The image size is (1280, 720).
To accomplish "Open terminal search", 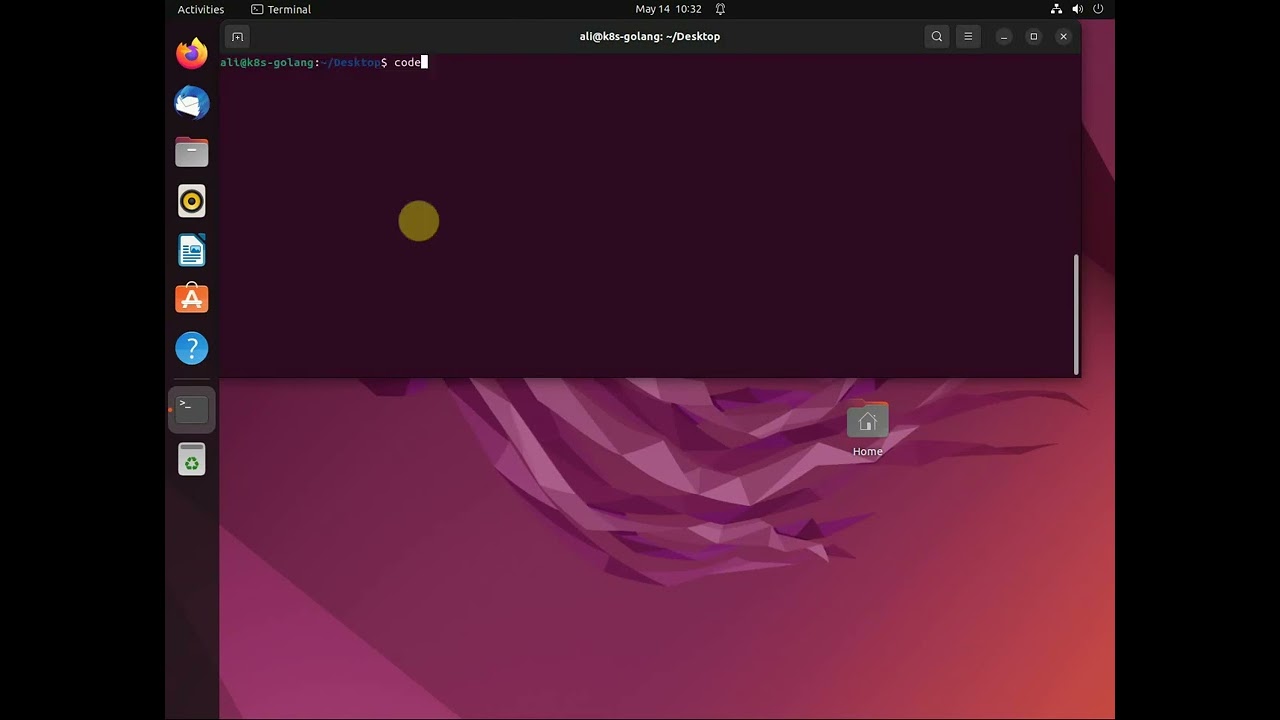I will tap(937, 37).
